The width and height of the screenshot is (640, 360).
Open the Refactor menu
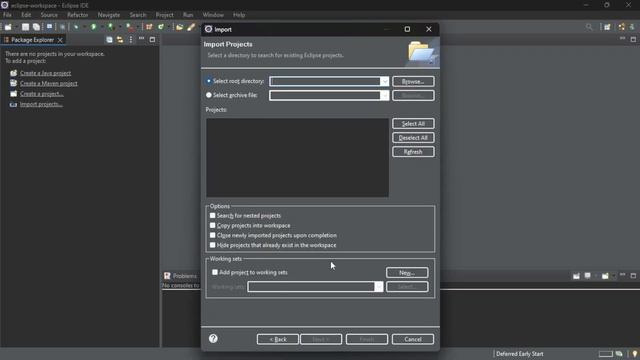[x=78, y=15]
